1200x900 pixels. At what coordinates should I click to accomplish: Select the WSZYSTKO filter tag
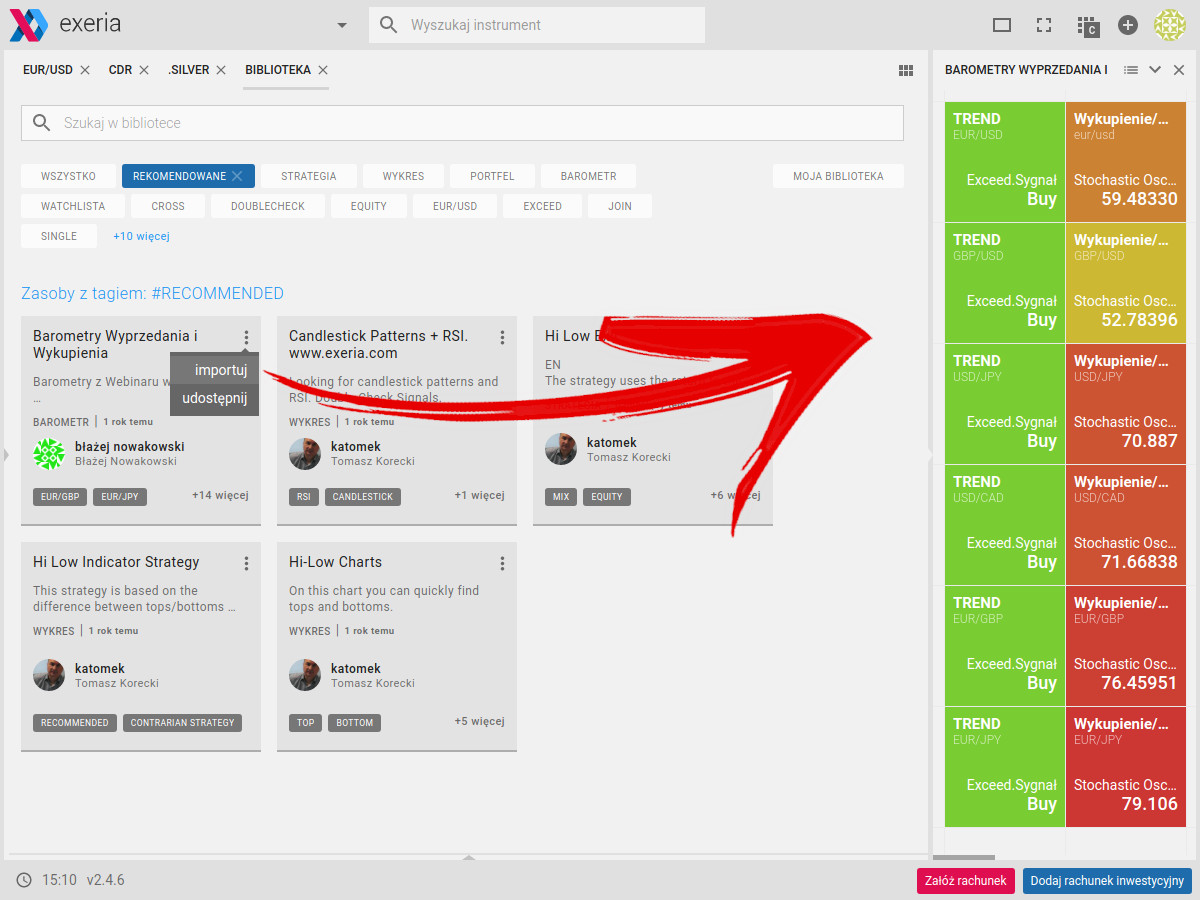[68, 176]
